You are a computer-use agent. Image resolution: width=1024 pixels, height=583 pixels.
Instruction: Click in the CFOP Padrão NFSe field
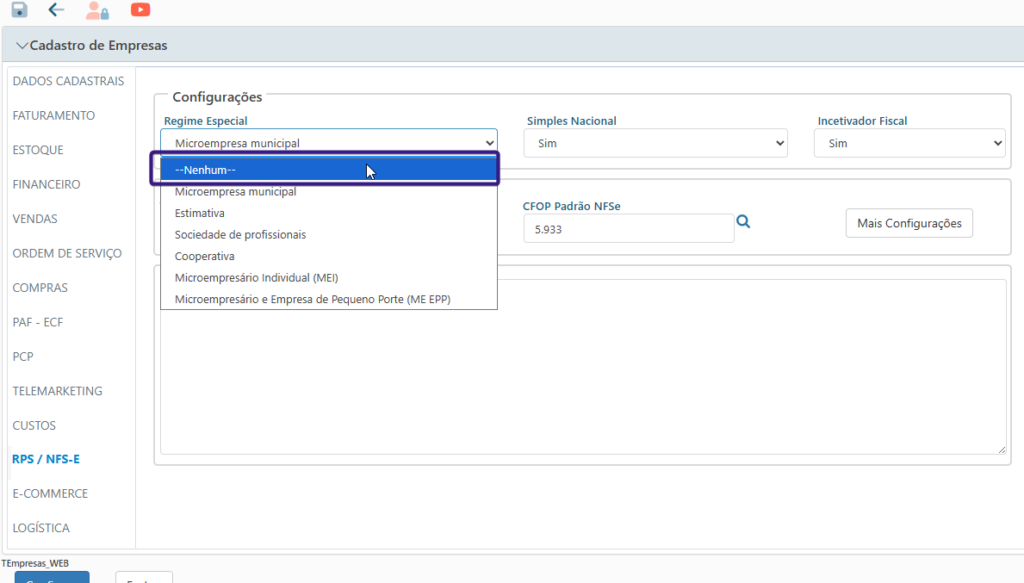[628, 228]
